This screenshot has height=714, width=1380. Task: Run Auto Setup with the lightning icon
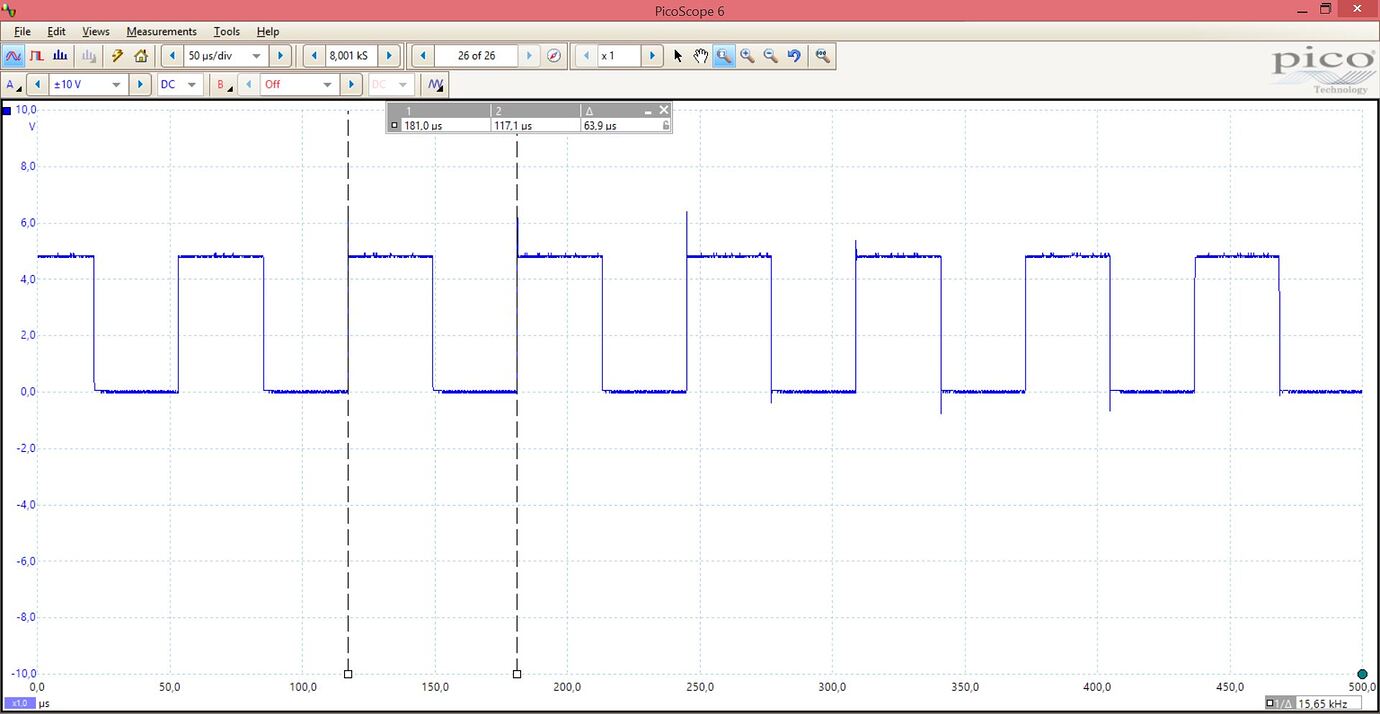[x=117, y=55]
